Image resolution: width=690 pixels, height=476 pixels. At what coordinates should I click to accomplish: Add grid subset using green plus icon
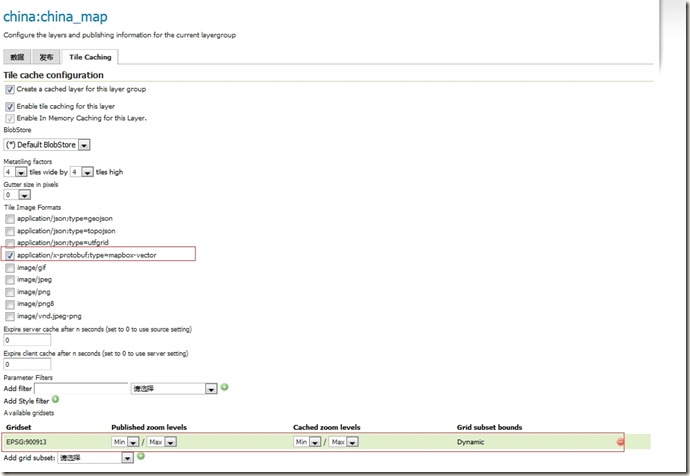pyautogui.click(x=141, y=456)
